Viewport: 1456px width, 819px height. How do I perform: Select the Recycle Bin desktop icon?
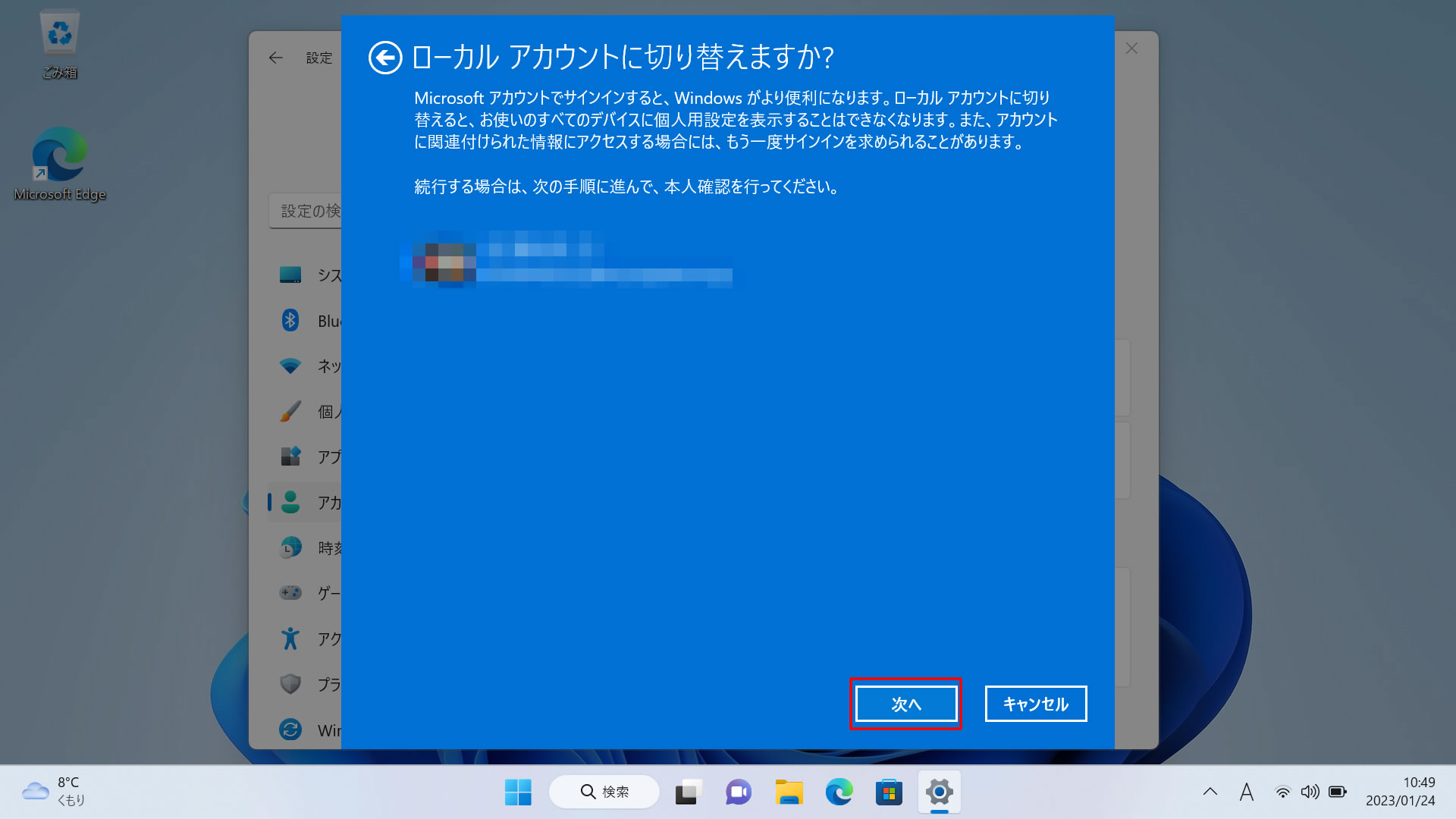[59, 44]
